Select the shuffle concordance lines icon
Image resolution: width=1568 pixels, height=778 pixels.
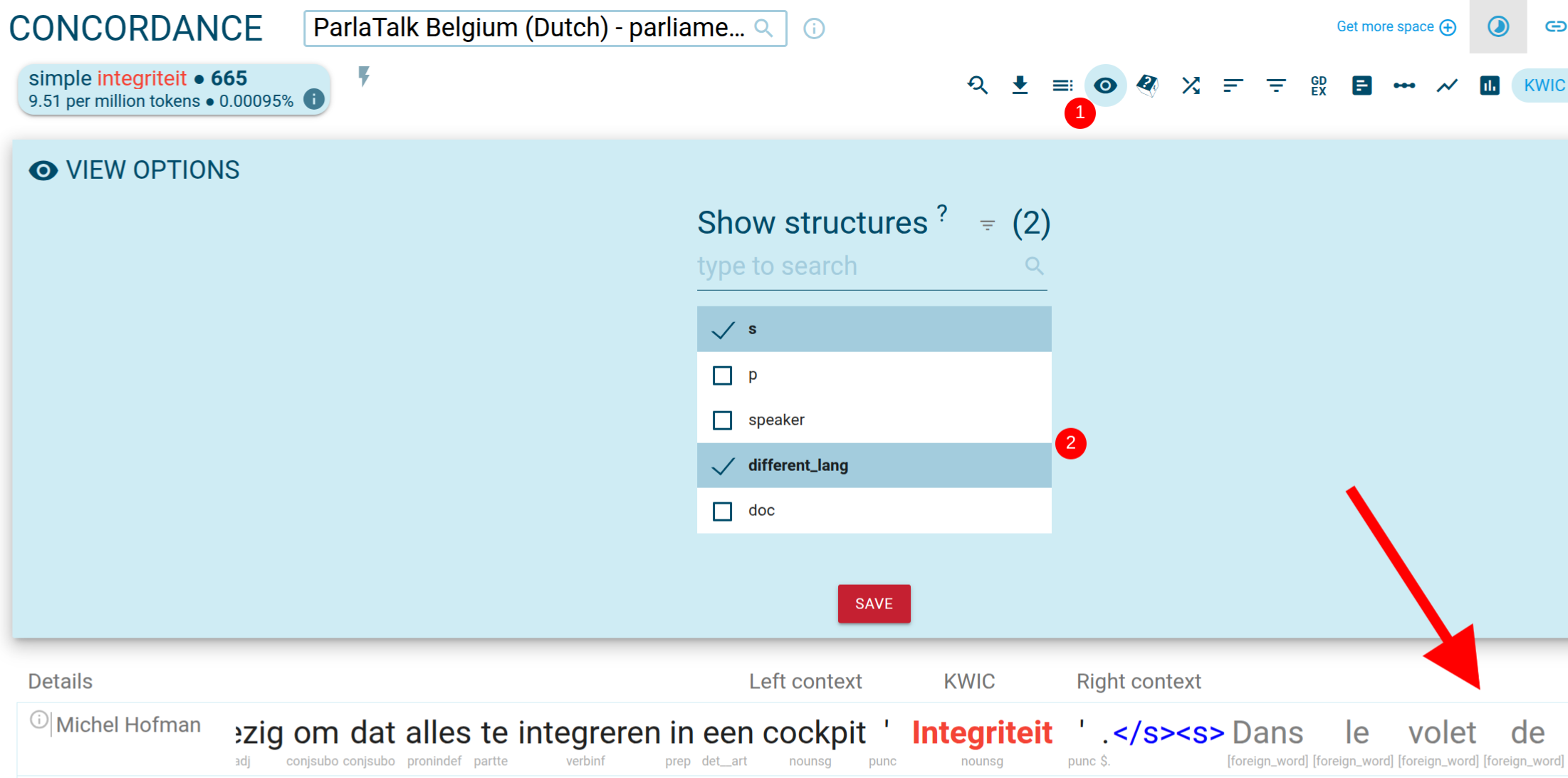click(1191, 85)
